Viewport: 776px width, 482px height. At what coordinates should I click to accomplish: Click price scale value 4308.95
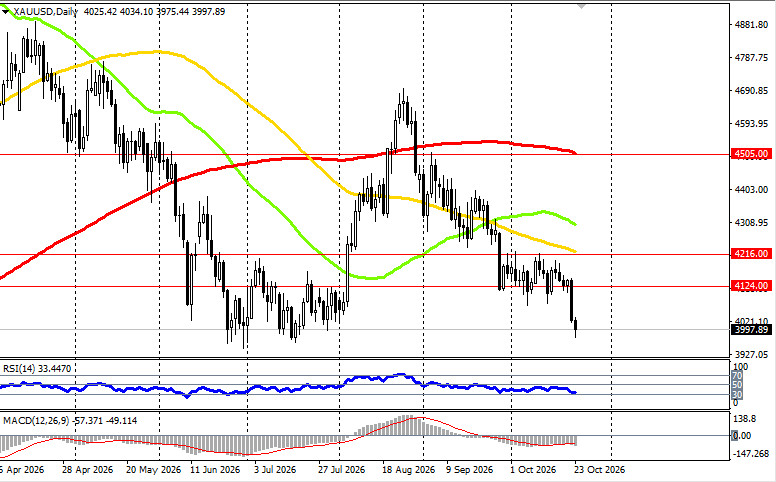pyautogui.click(x=752, y=223)
